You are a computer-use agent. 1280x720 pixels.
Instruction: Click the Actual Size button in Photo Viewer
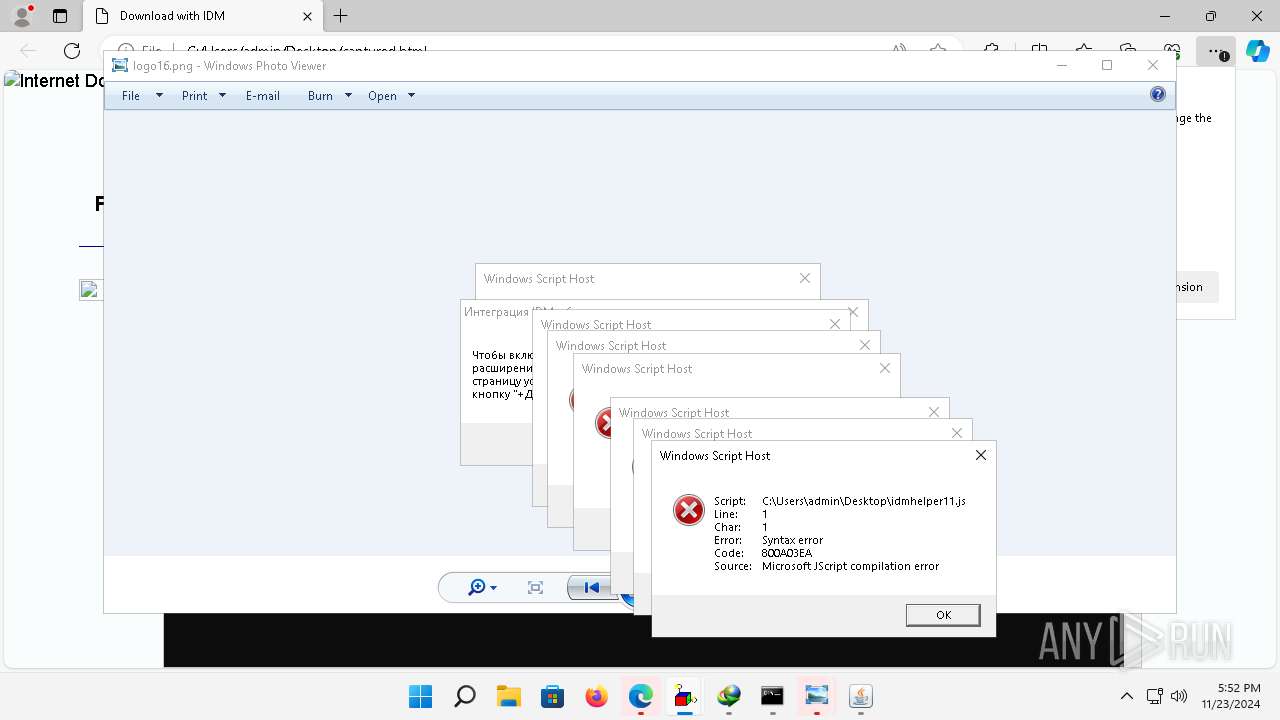(x=535, y=588)
